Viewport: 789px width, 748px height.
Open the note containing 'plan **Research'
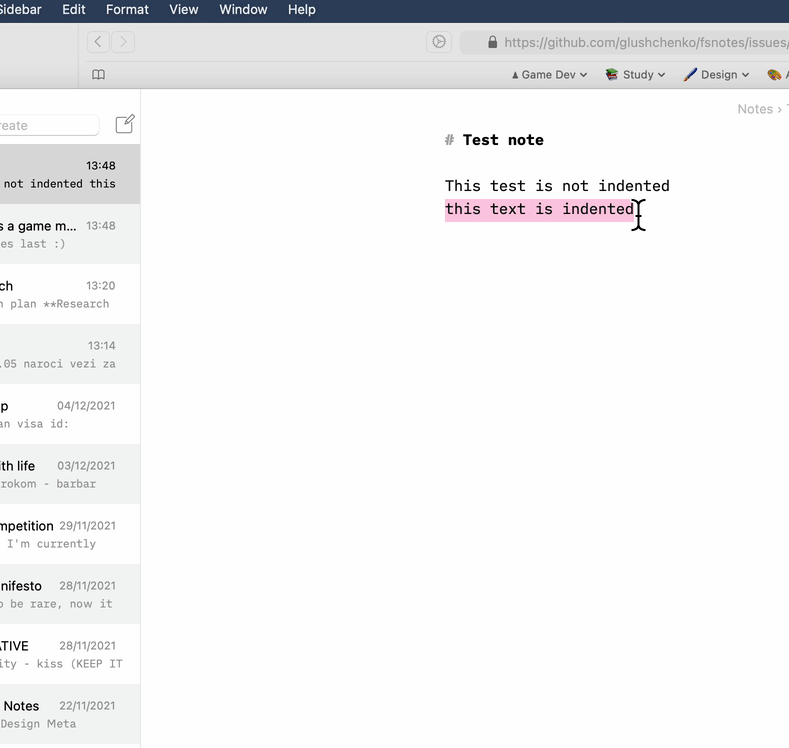70,294
